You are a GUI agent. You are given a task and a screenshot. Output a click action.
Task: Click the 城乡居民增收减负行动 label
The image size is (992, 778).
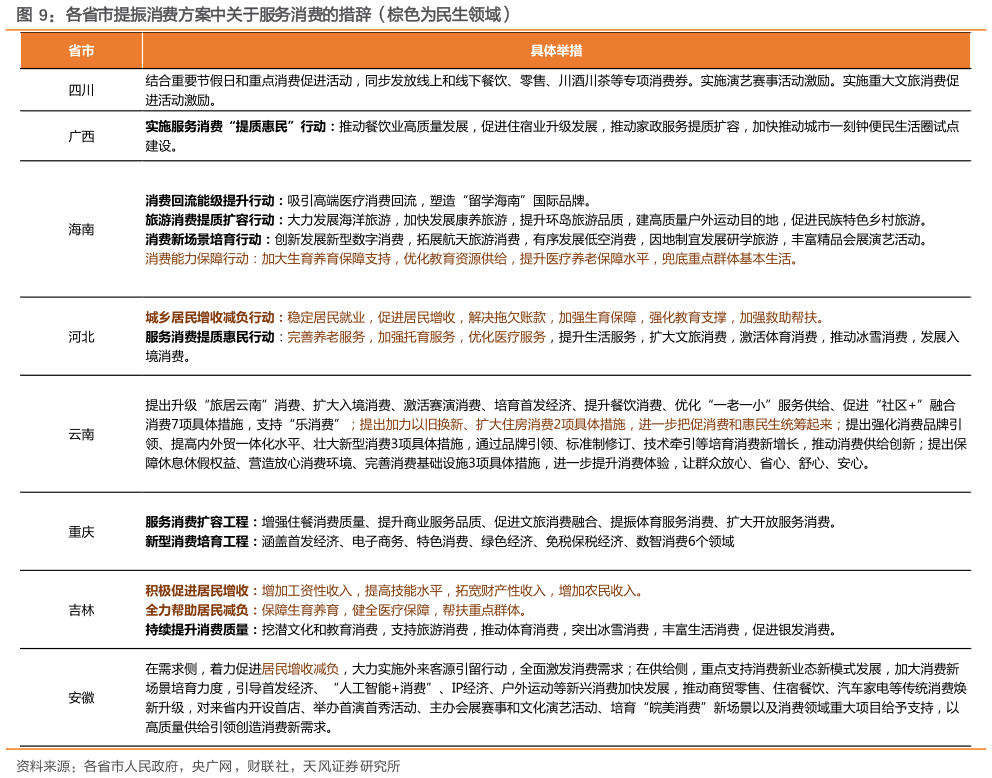tap(210, 318)
